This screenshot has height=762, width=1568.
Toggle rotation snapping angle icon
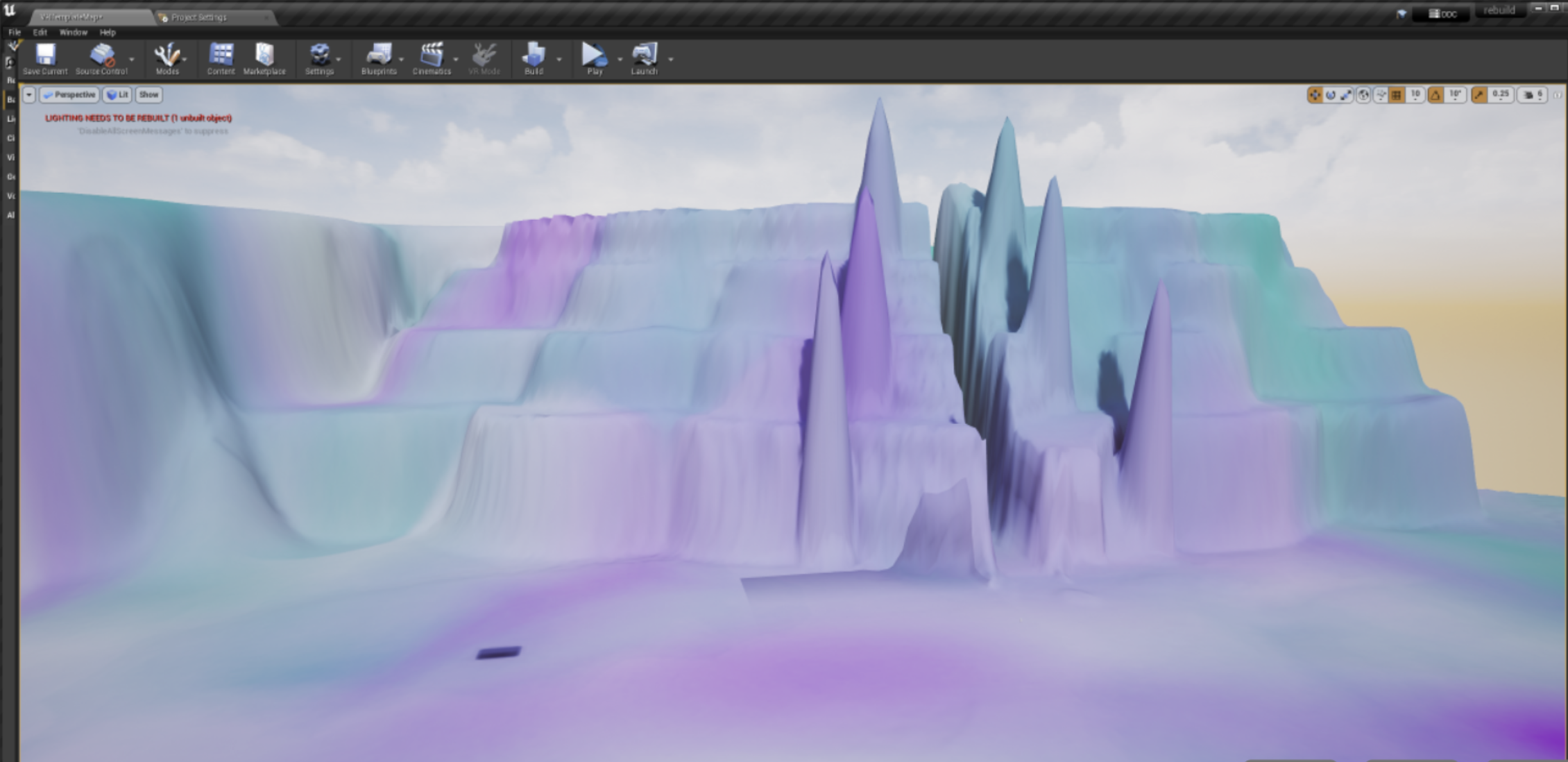click(x=1435, y=95)
